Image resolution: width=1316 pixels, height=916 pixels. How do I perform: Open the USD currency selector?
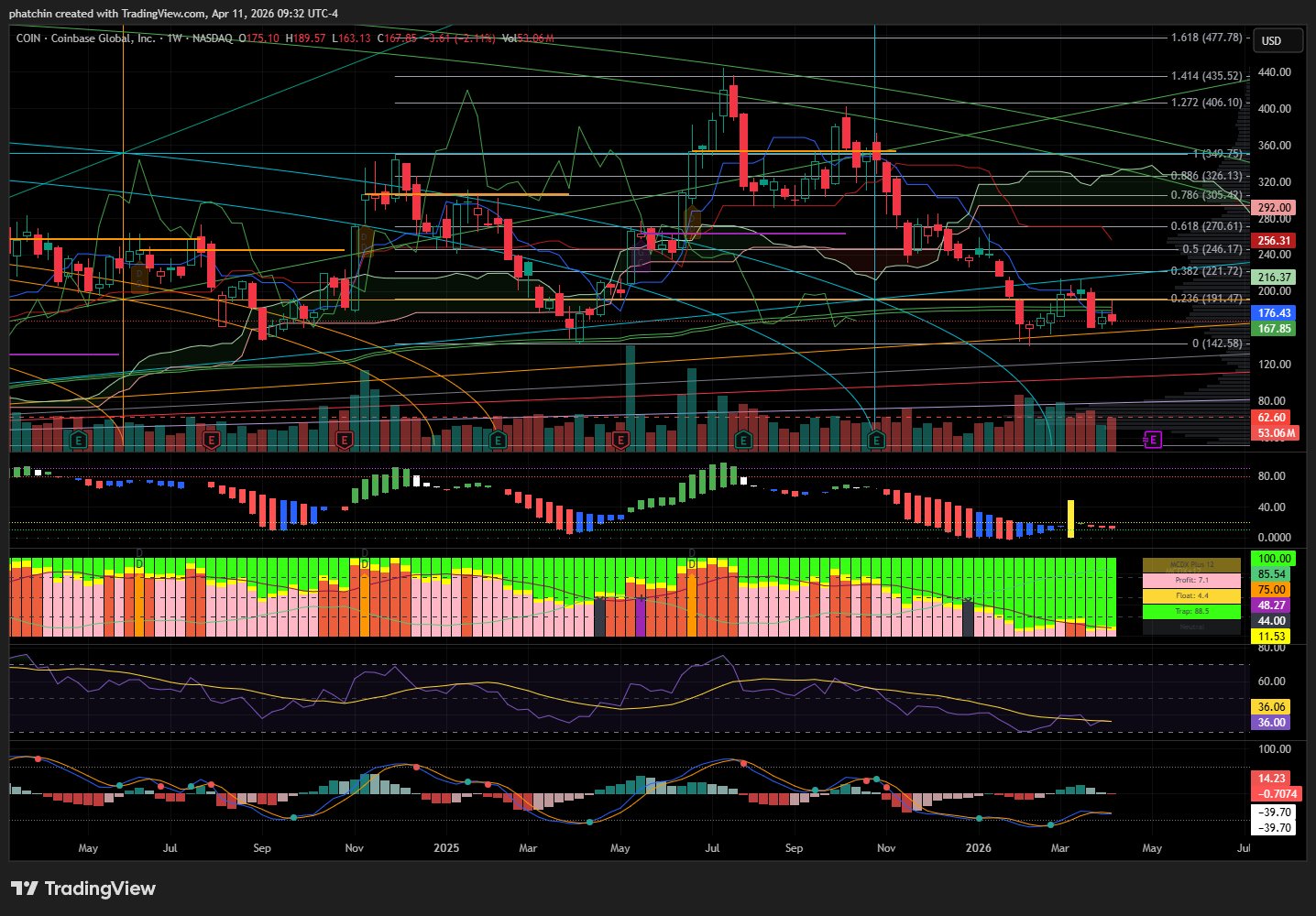1278,40
